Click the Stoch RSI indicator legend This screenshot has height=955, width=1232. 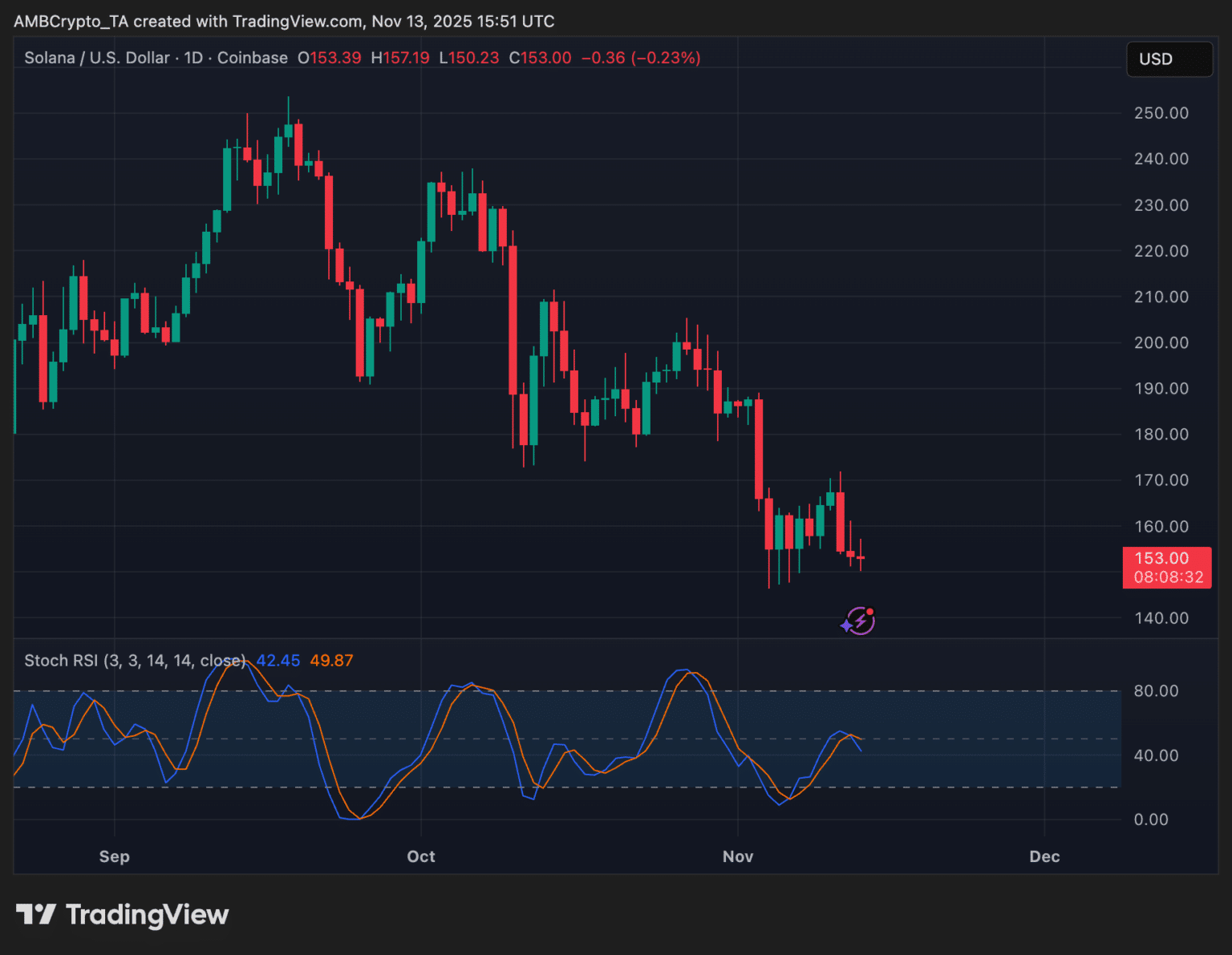135,661
